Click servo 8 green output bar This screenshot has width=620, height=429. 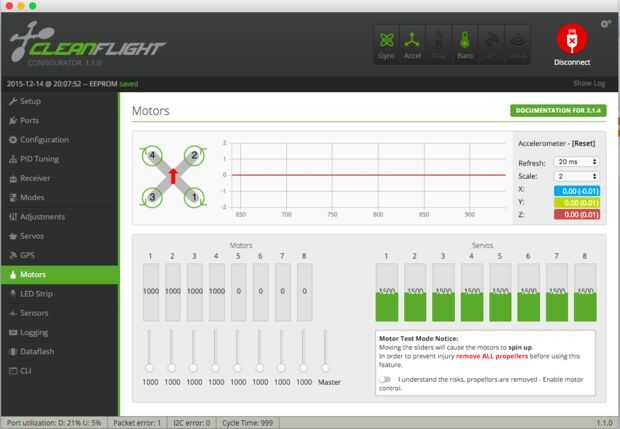pyautogui.click(x=585, y=307)
